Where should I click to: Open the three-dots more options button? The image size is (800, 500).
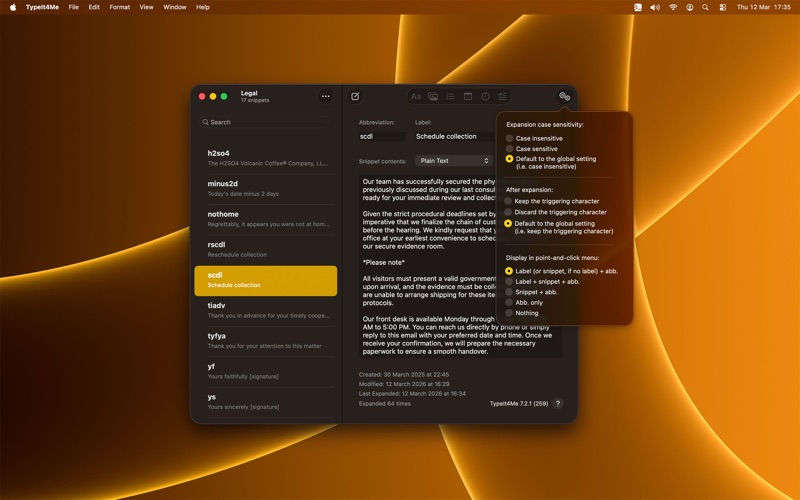click(x=326, y=96)
